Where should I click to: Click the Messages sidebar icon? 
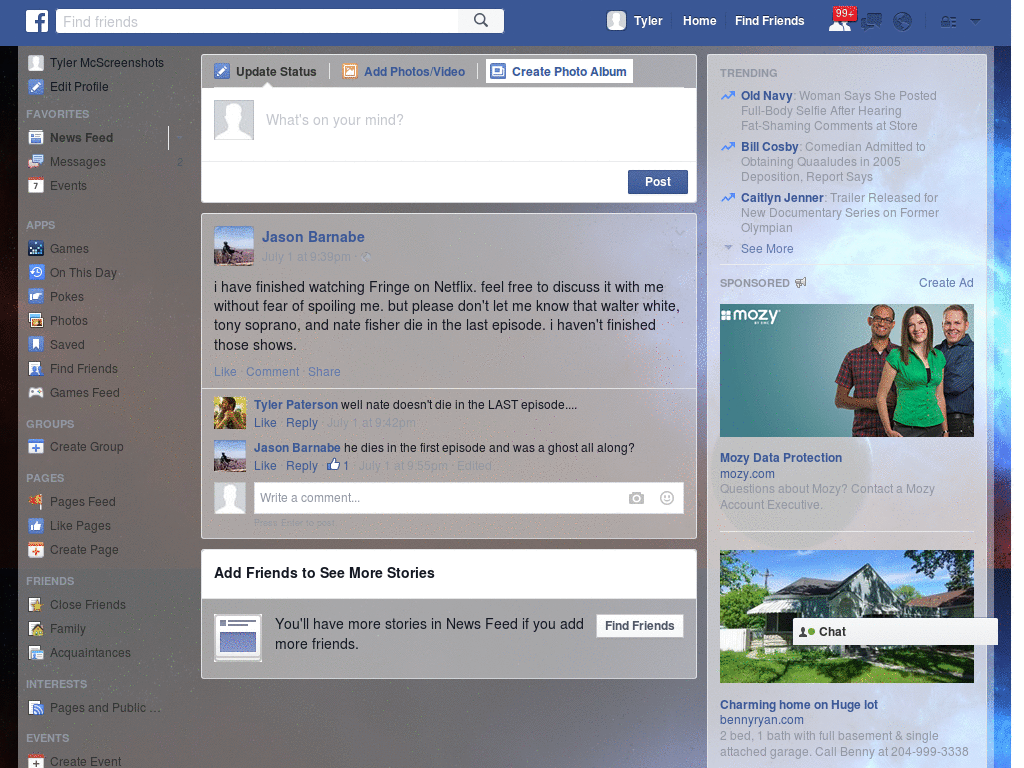point(36,162)
